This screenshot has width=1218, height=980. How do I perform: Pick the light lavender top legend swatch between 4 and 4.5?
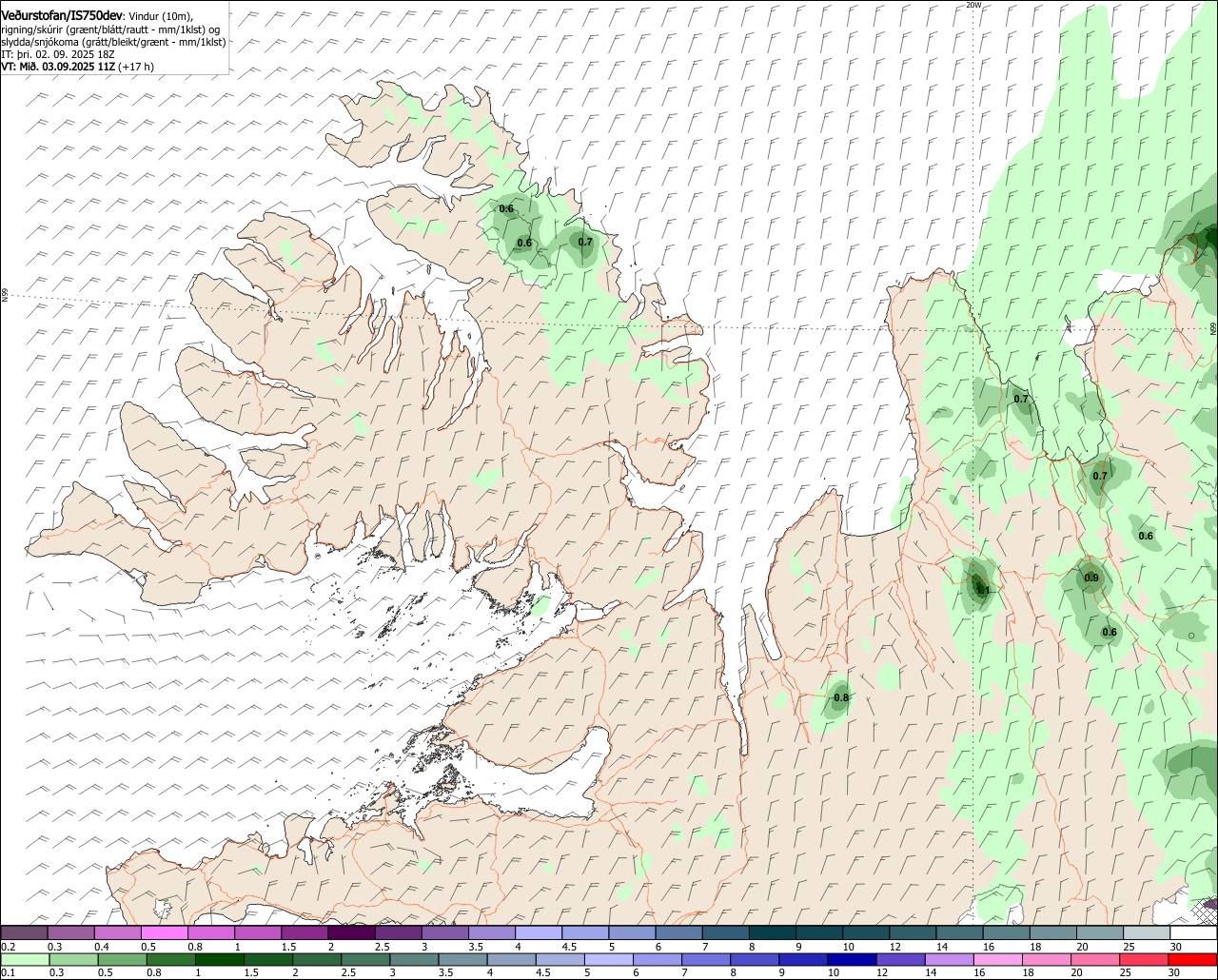[x=538, y=933]
